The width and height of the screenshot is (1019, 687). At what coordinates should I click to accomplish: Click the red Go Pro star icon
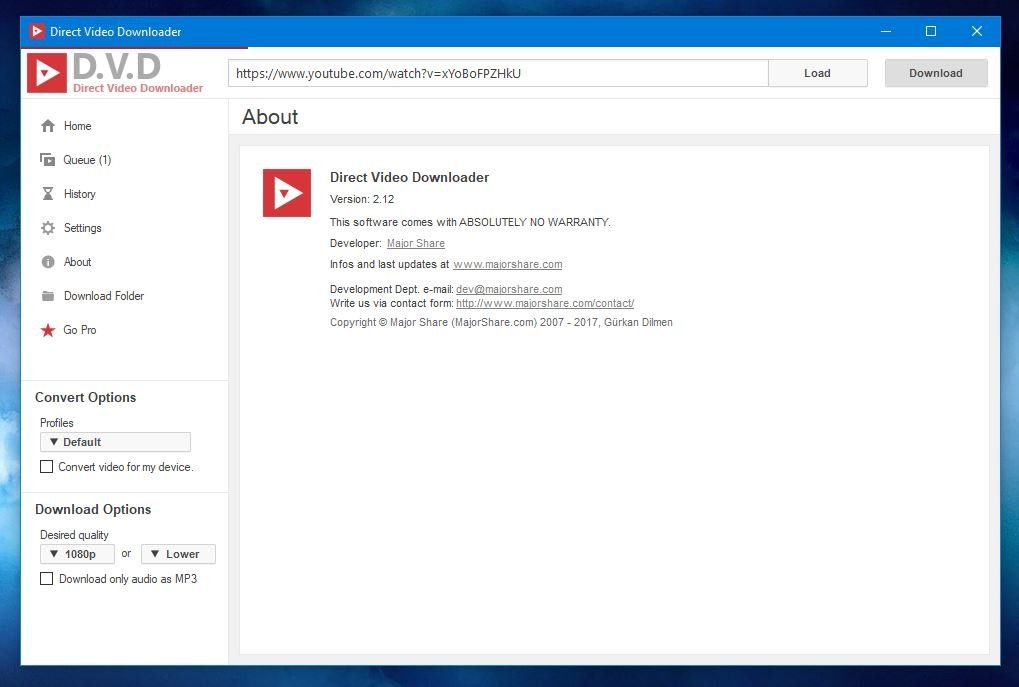coord(48,330)
